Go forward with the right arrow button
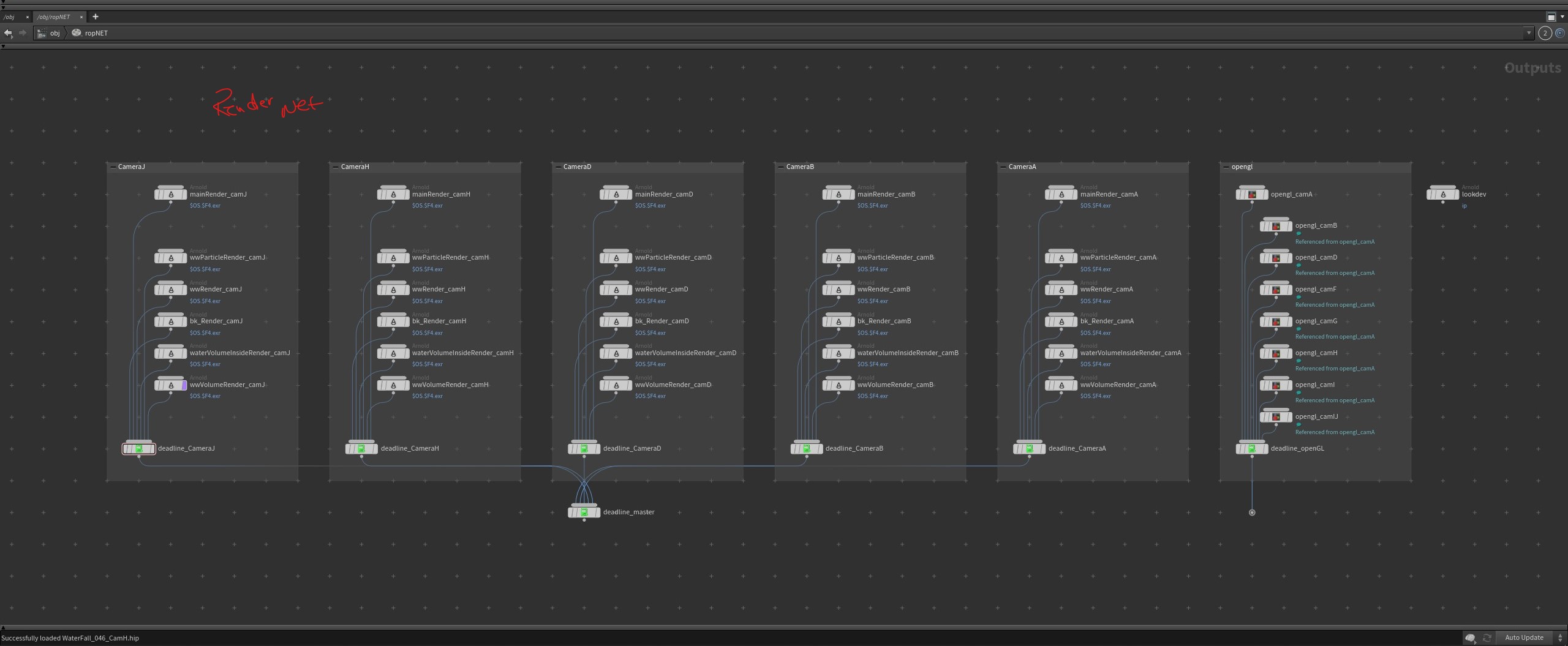 click(23, 33)
